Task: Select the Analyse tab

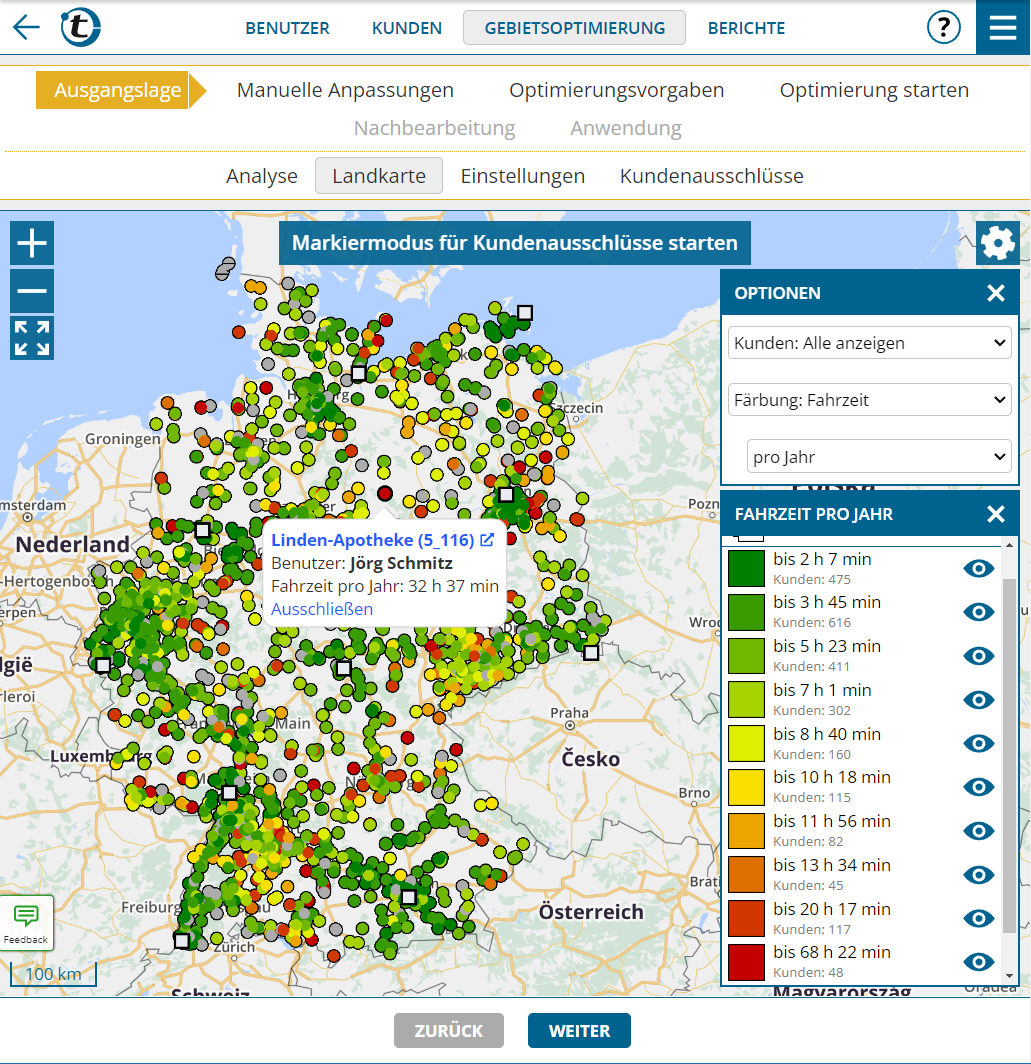Action: (262, 176)
